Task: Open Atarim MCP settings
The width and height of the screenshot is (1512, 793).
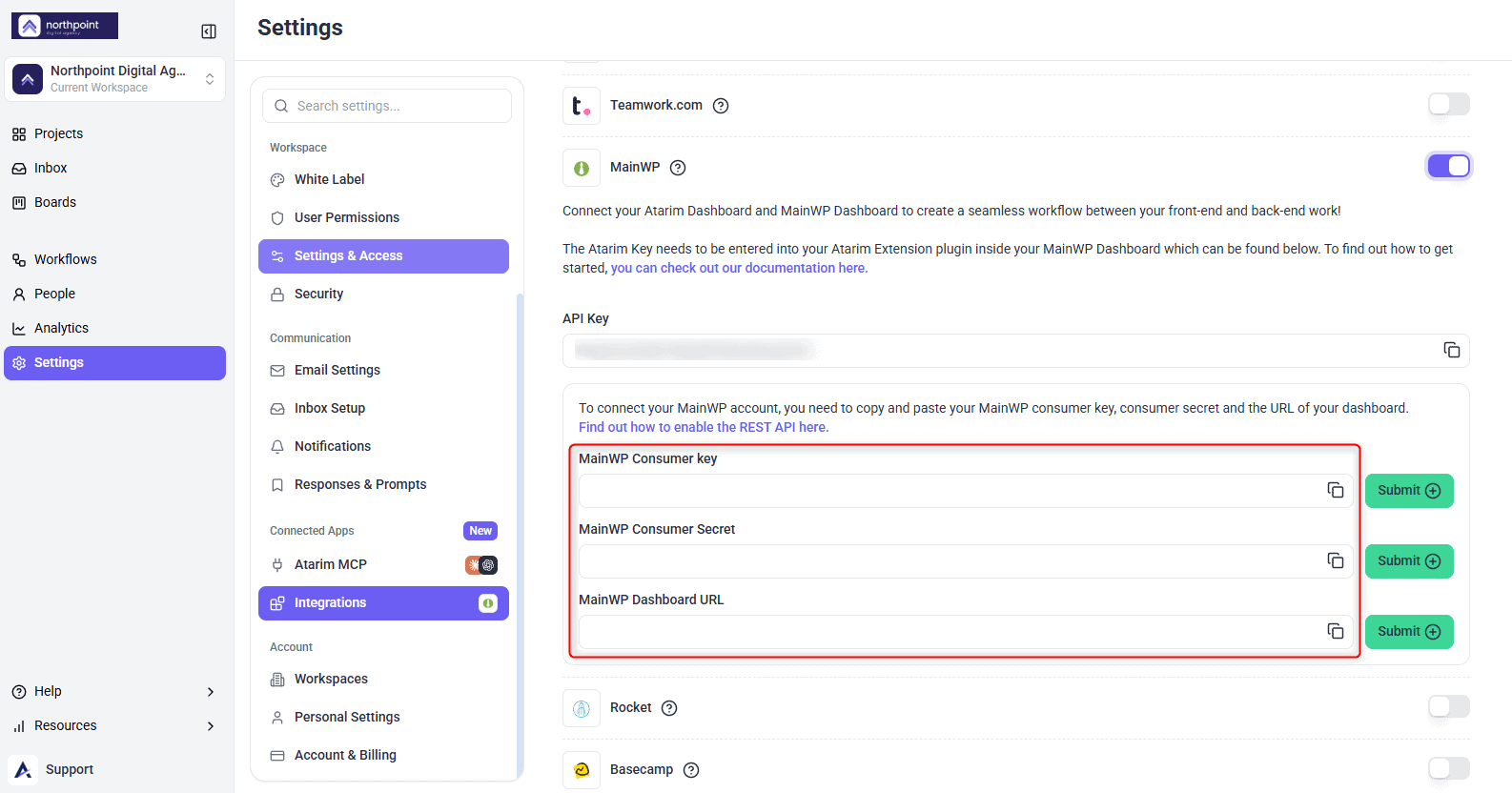Action: 383,565
